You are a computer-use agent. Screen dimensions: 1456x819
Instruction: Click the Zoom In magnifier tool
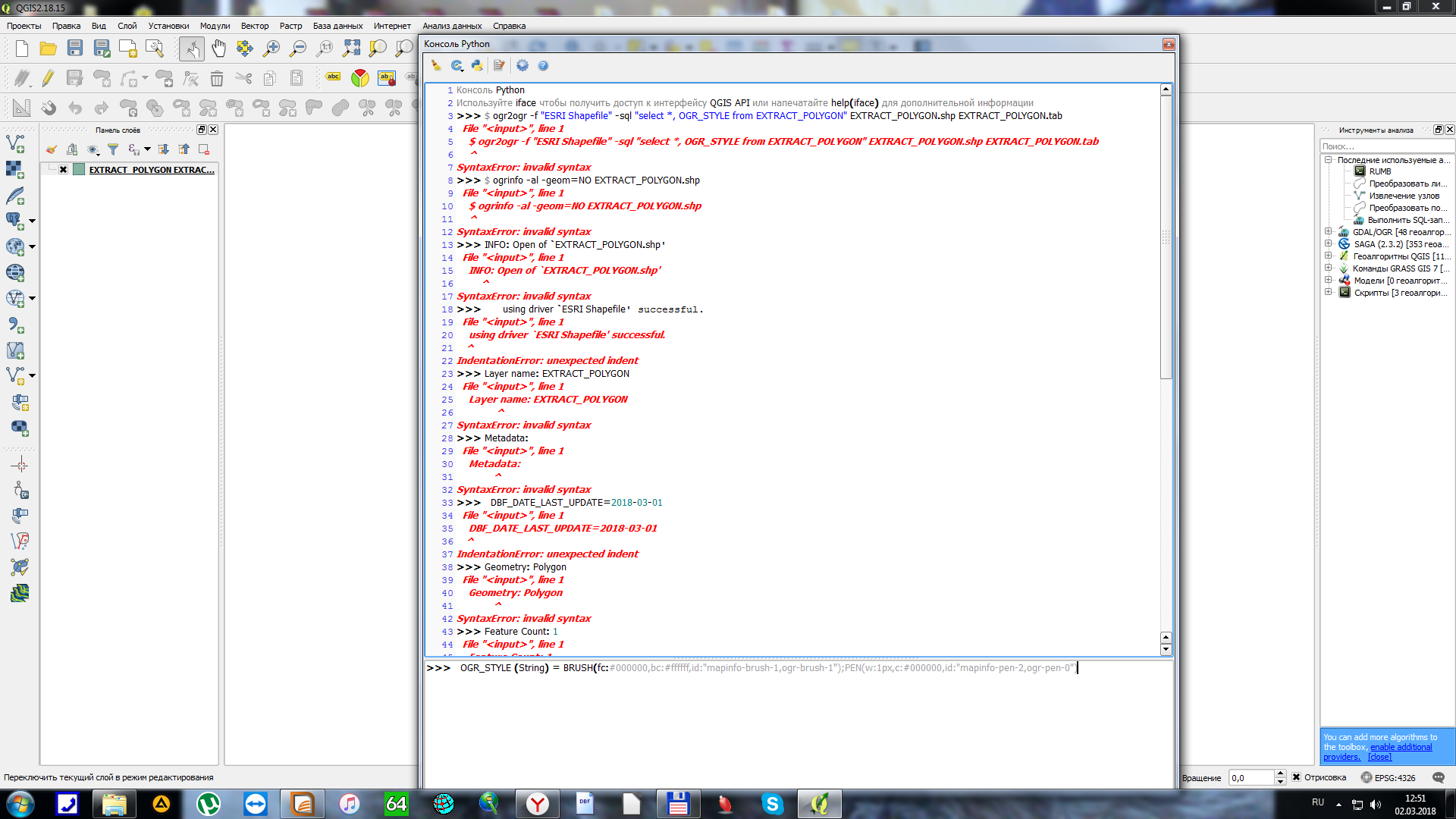(x=271, y=49)
